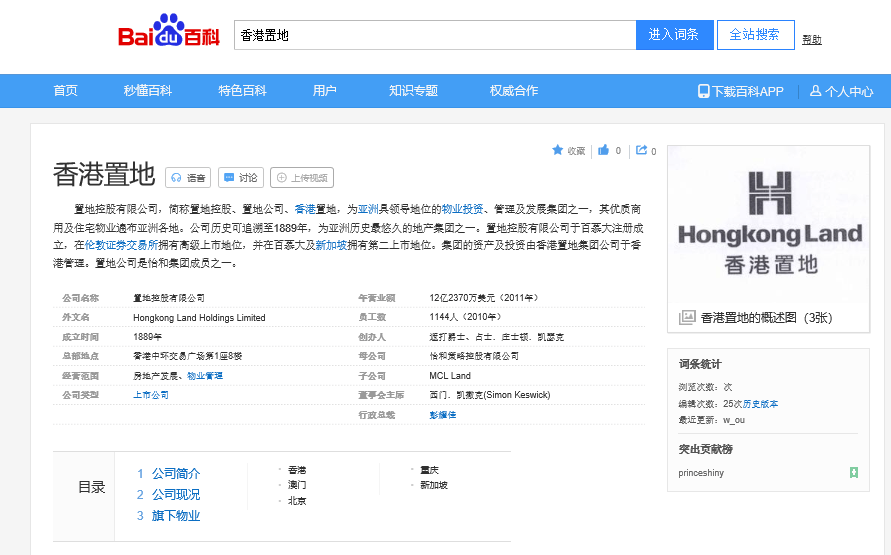891x555 pixels.
Task: Open the 上市公司 link in 公司类型 row
Action: coord(151,395)
